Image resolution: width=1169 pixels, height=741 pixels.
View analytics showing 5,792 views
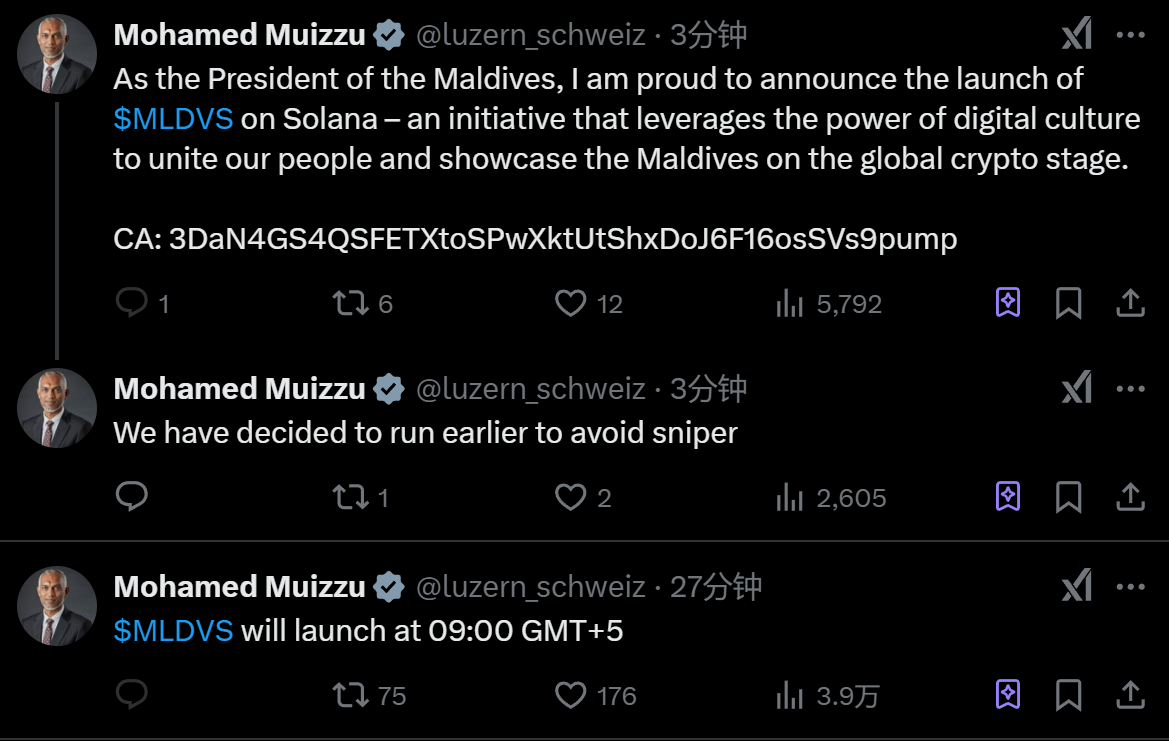[790, 303]
